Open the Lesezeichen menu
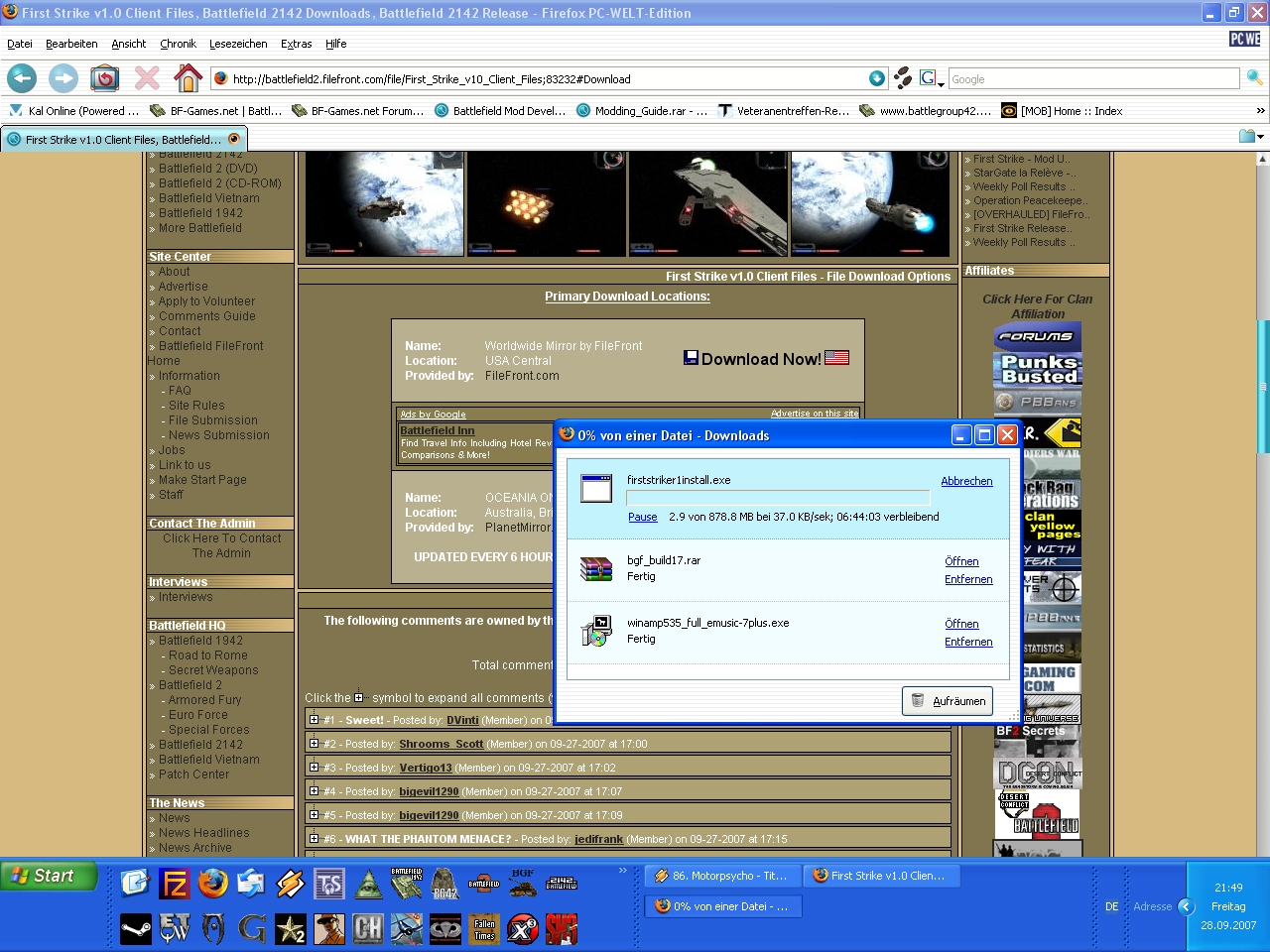This screenshot has height=952, width=1270. tap(238, 44)
